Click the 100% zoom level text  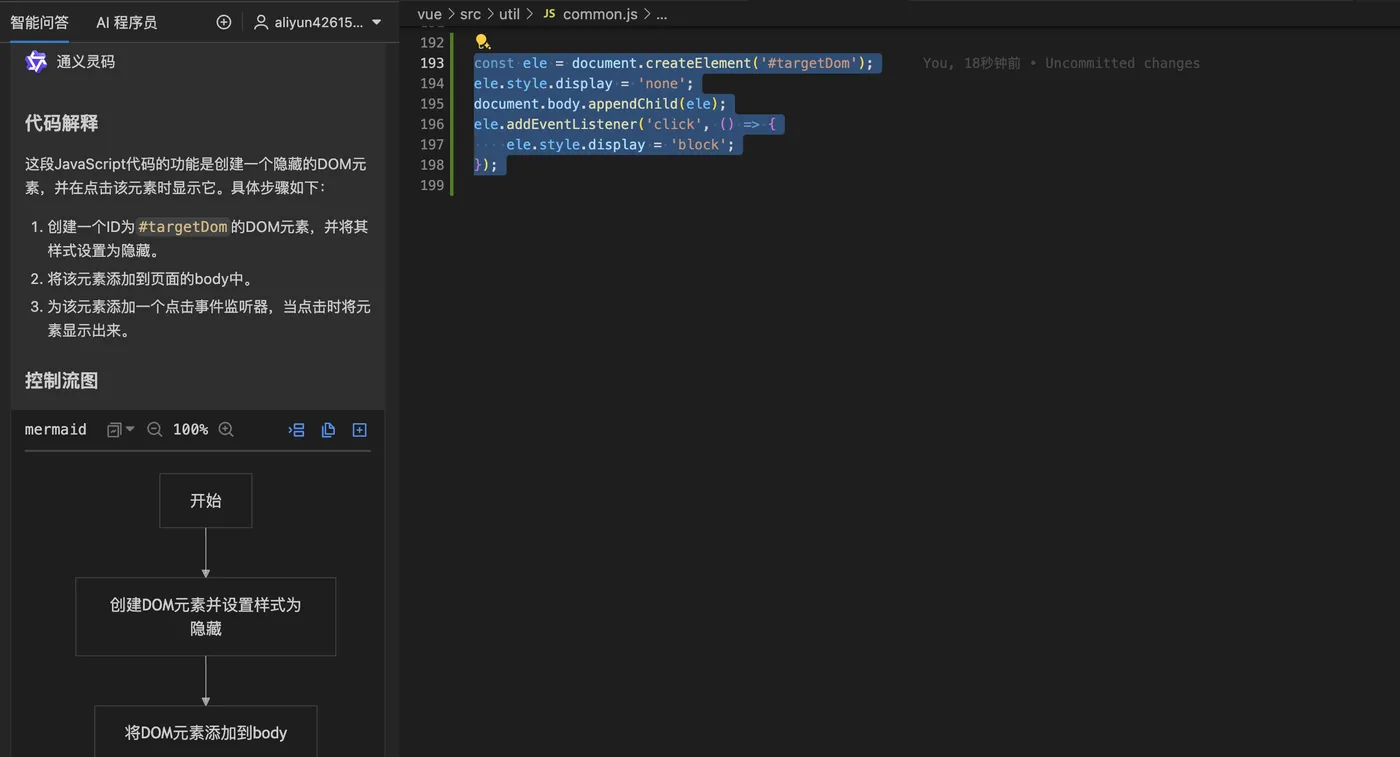190,430
